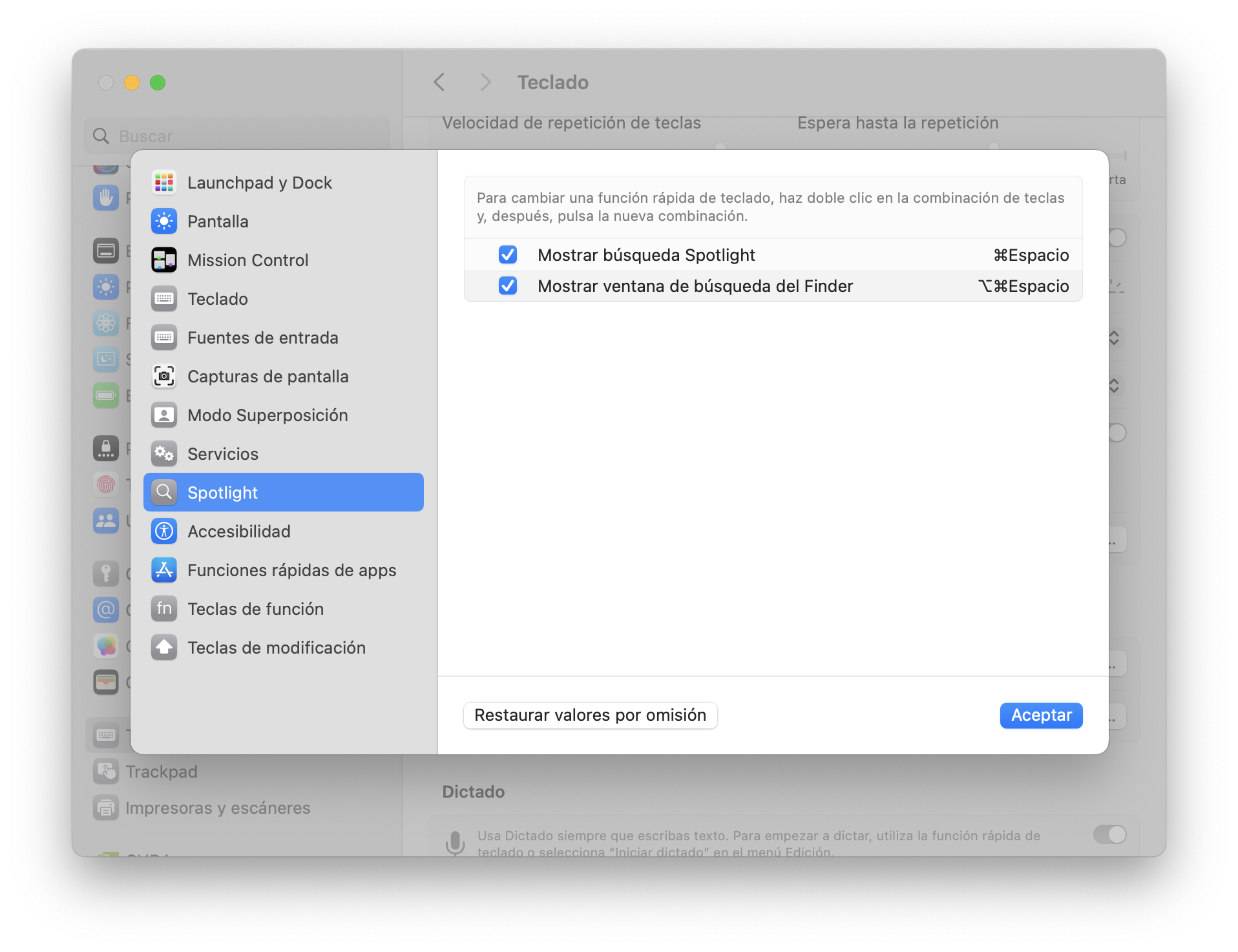Open Trackpad in the settings sidebar

pyautogui.click(x=162, y=772)
